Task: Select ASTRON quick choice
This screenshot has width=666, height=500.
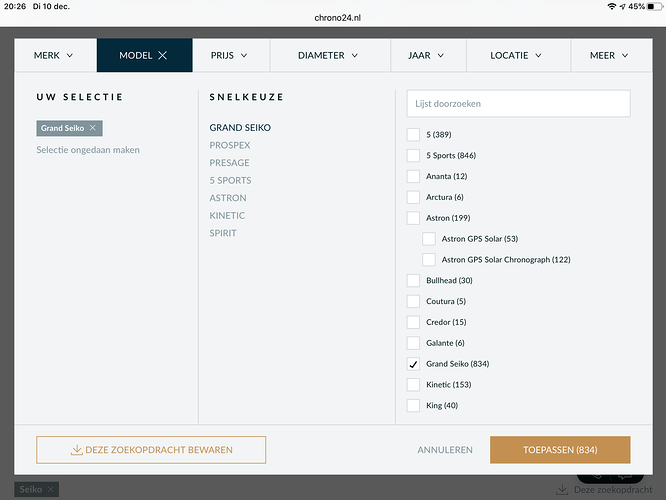Action: point(228,198)
